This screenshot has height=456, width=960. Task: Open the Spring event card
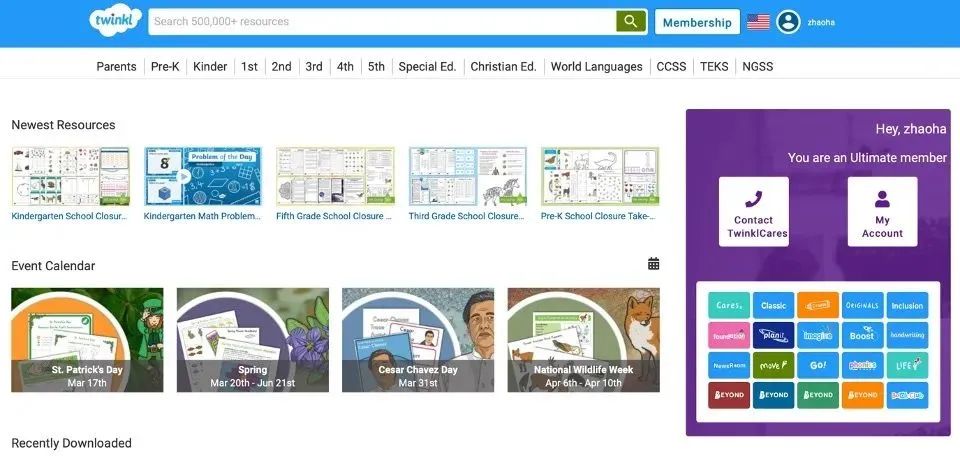tap(253, 340)
